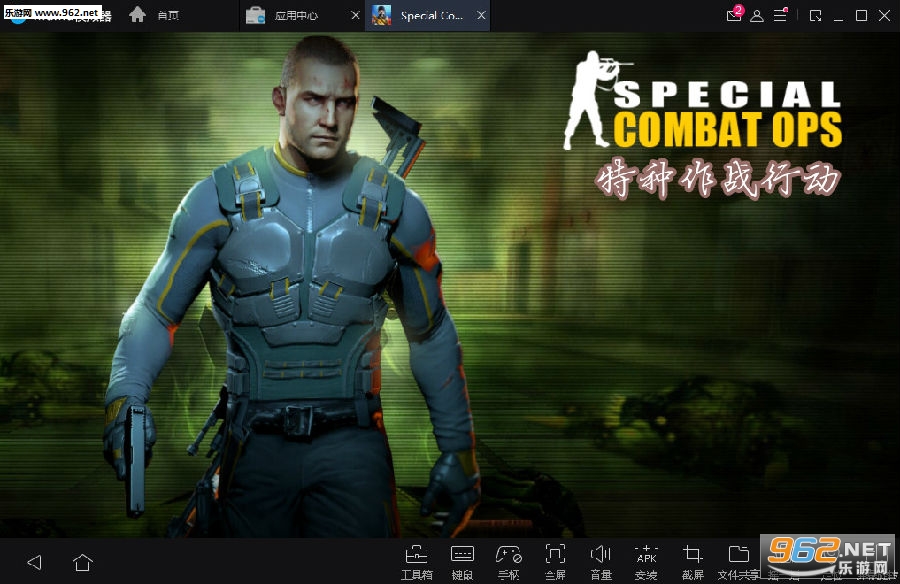Open 文件共享 file sharing folder
Image resolution: width=900 pixels, height=584 pixels.
739,562
